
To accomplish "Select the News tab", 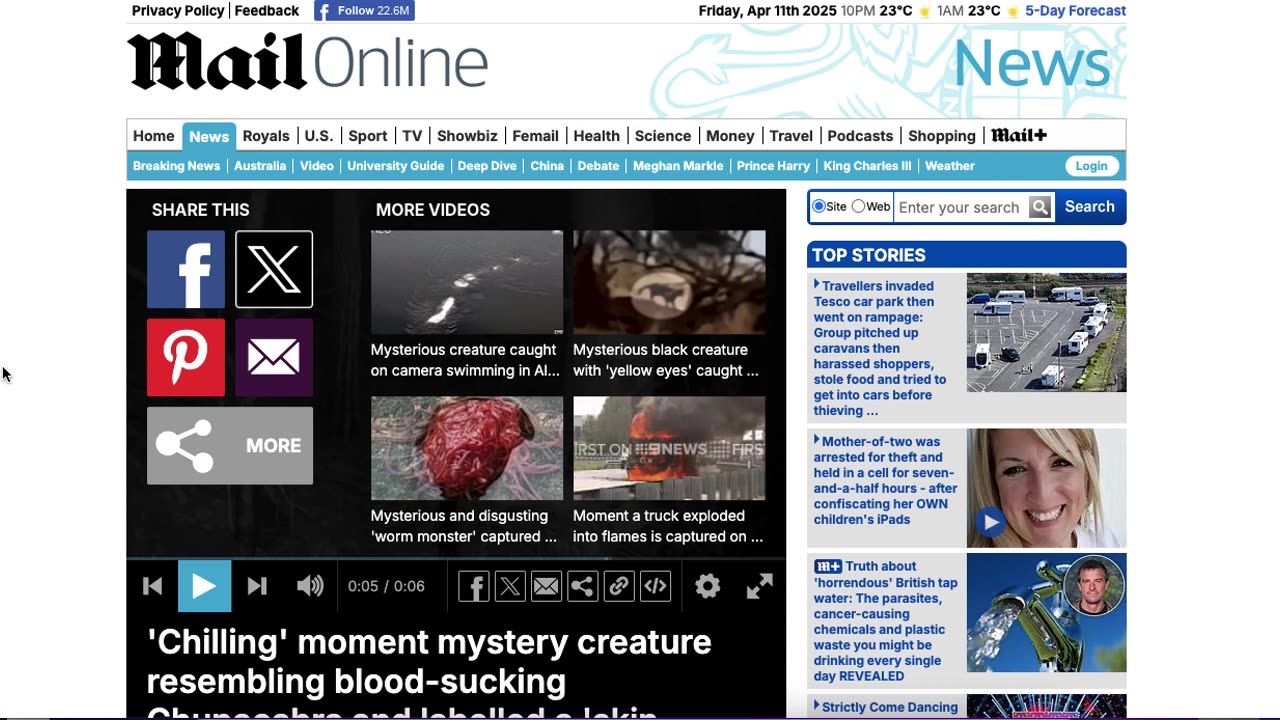I will point(209,136).
